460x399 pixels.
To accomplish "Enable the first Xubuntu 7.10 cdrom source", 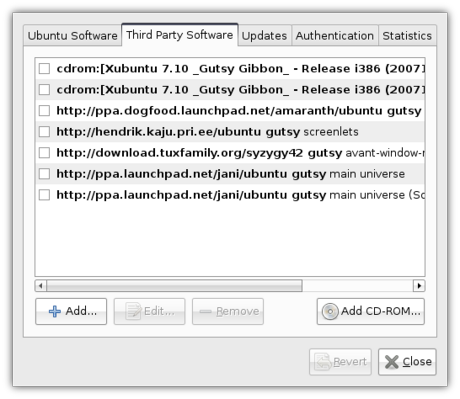I will pyautogui.click(x=44, y=69).
